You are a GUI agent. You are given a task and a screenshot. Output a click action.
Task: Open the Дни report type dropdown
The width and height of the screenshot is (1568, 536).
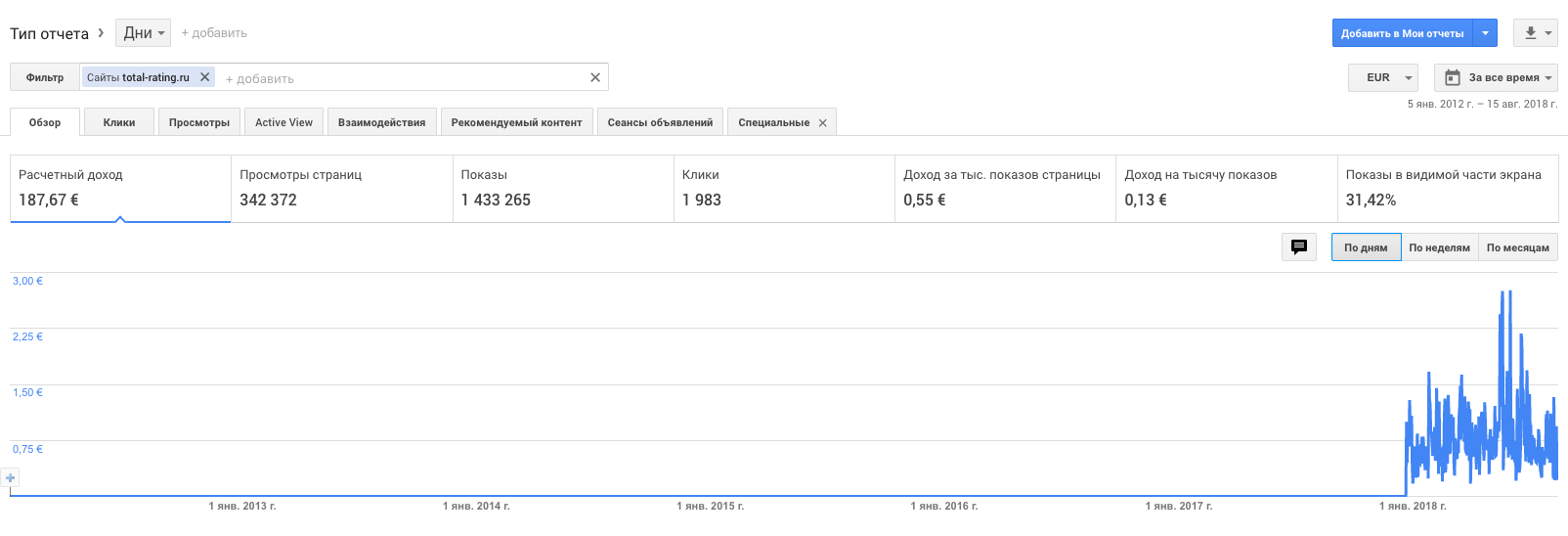click(x=143, y=33)
